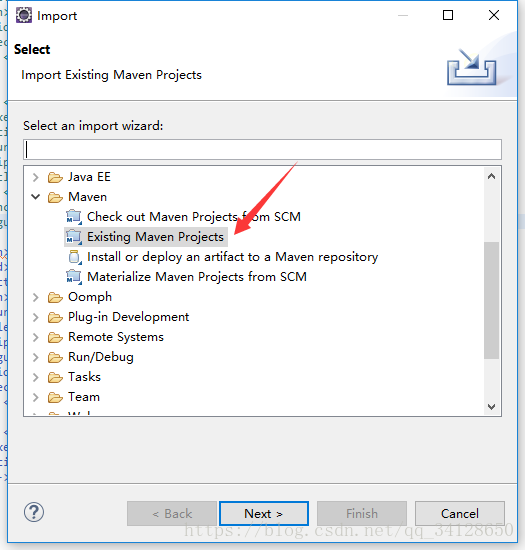525x550 pixels.
Task: Expand the Run/Debug category
Action: [35, 357]
